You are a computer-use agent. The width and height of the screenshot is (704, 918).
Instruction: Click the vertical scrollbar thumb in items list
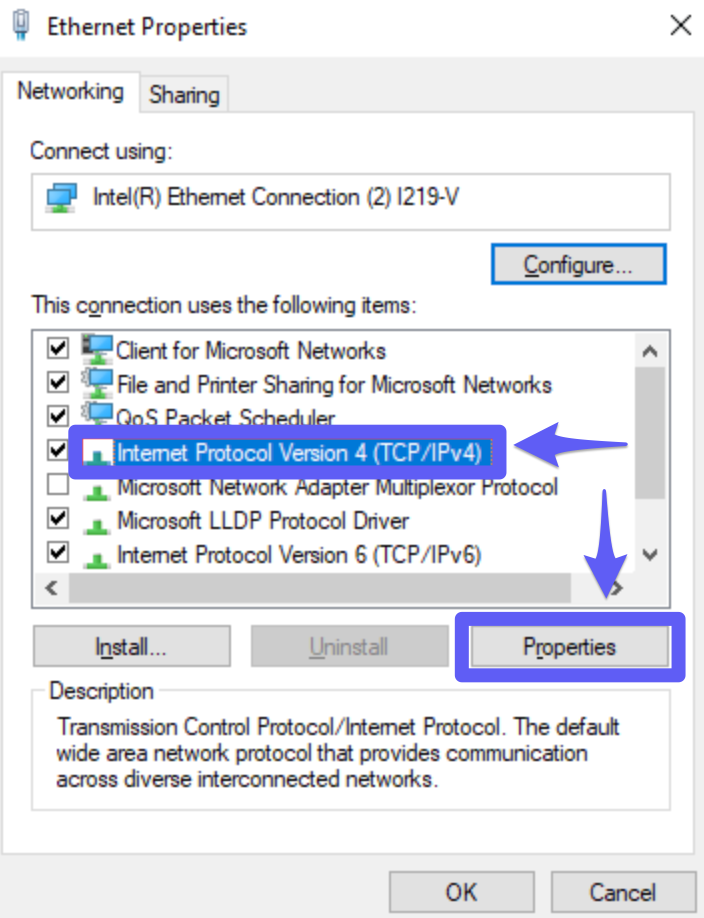tap(650, 433)
